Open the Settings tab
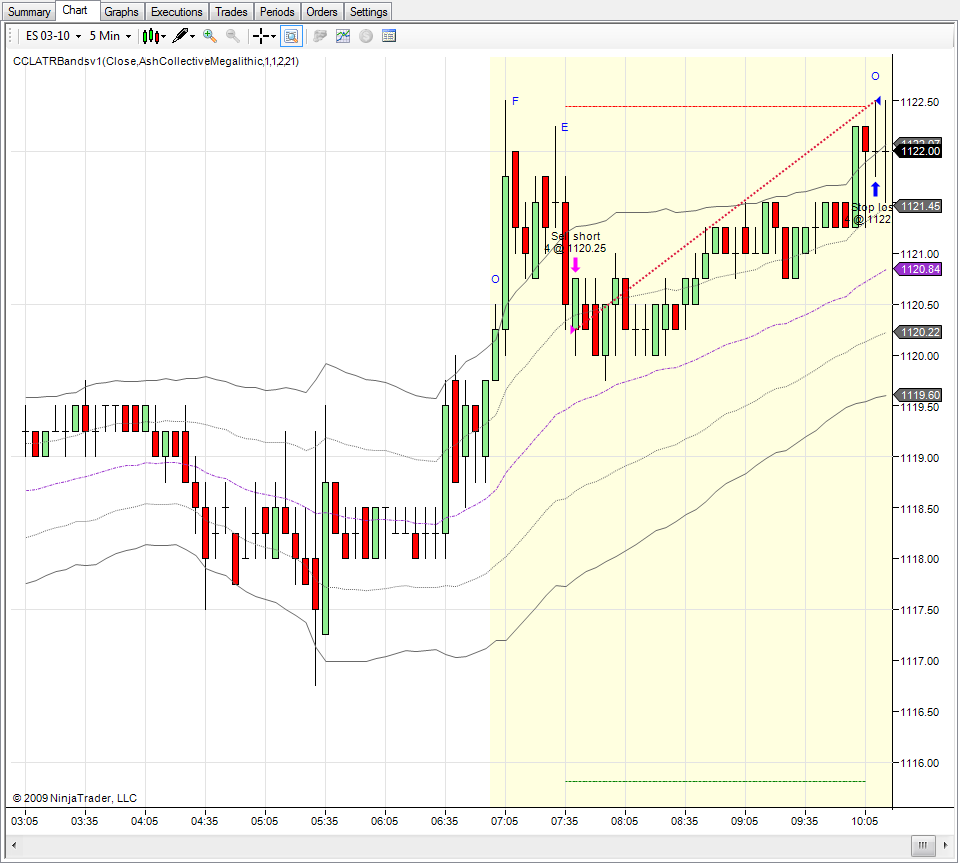Image resolution: width=960 pixels, height=864 pixels. coord(368,12)
